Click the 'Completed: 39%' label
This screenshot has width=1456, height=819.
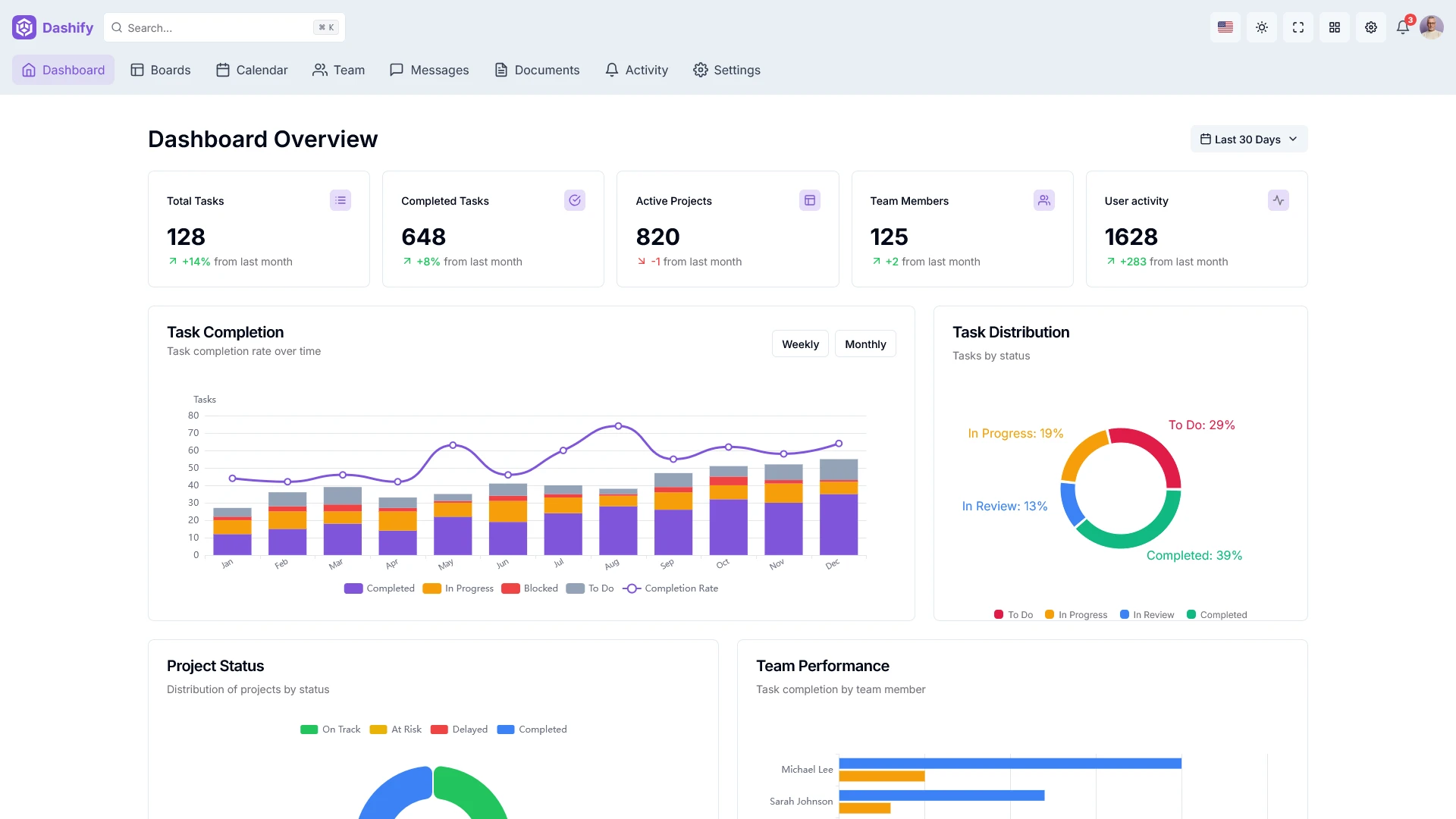(x=1194, y=555)
